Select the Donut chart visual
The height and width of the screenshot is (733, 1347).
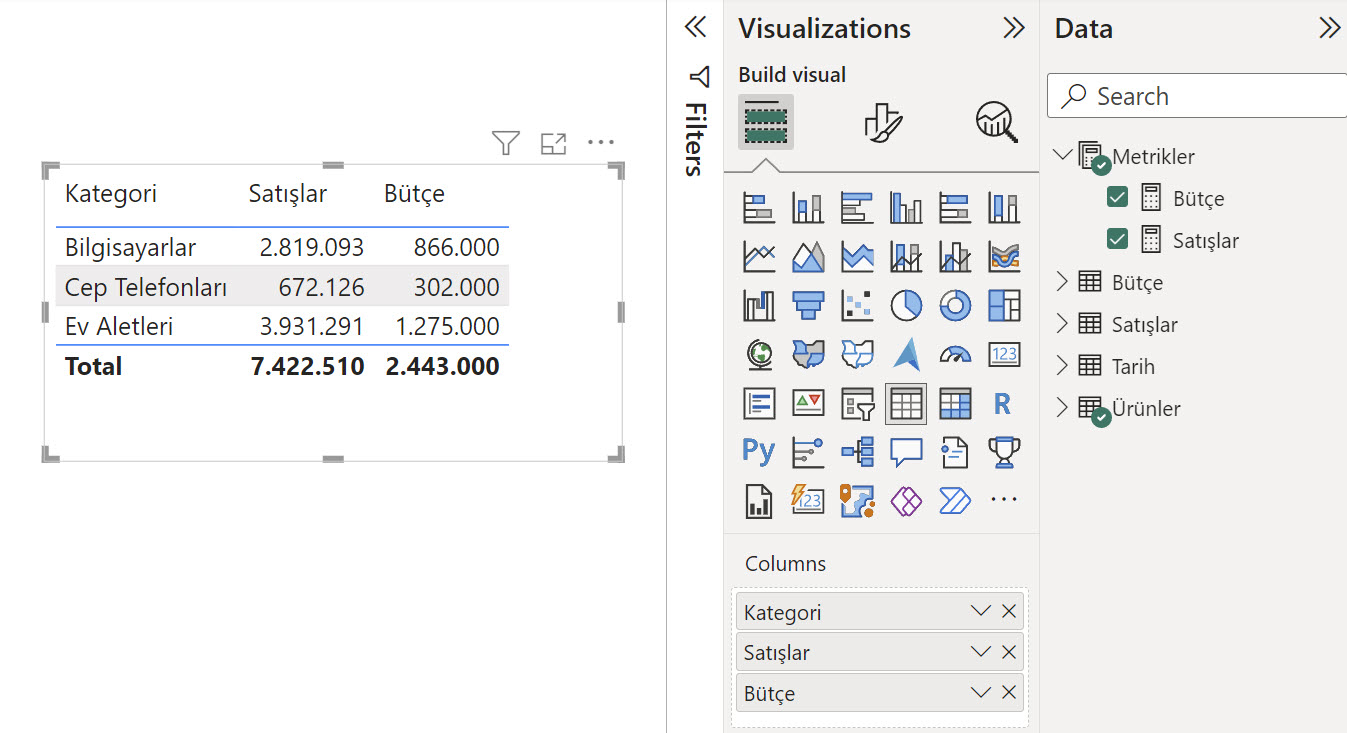click(955, 305)
